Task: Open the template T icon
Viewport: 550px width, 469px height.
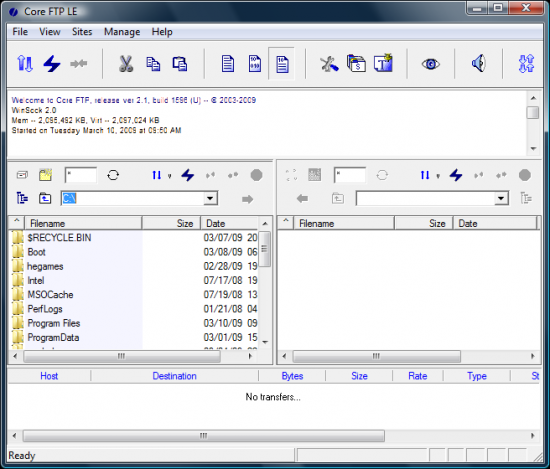Action: [x=383, y=63]
